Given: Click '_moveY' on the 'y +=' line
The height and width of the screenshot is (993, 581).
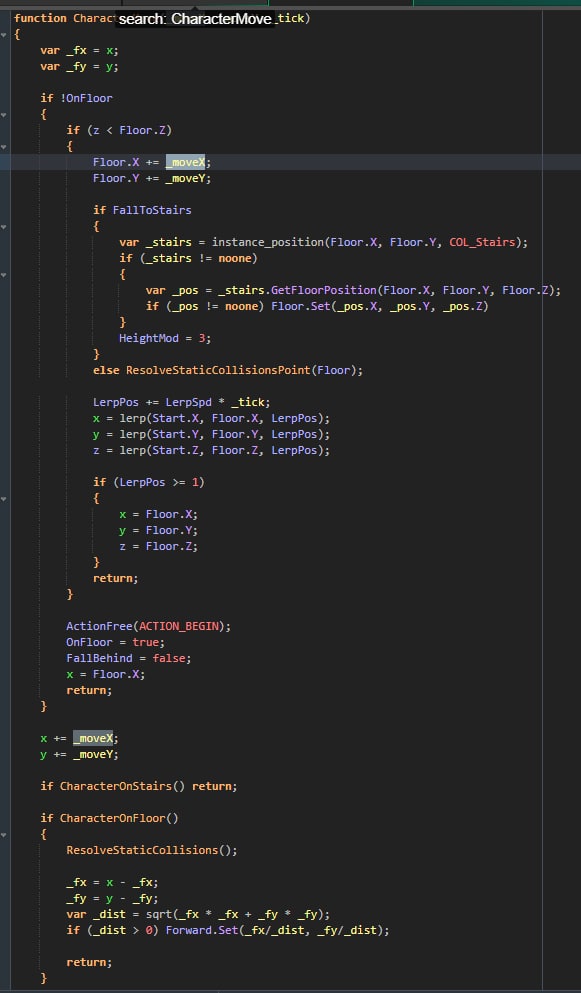Looking at the screenshot, I should click(x=93, y=754).
